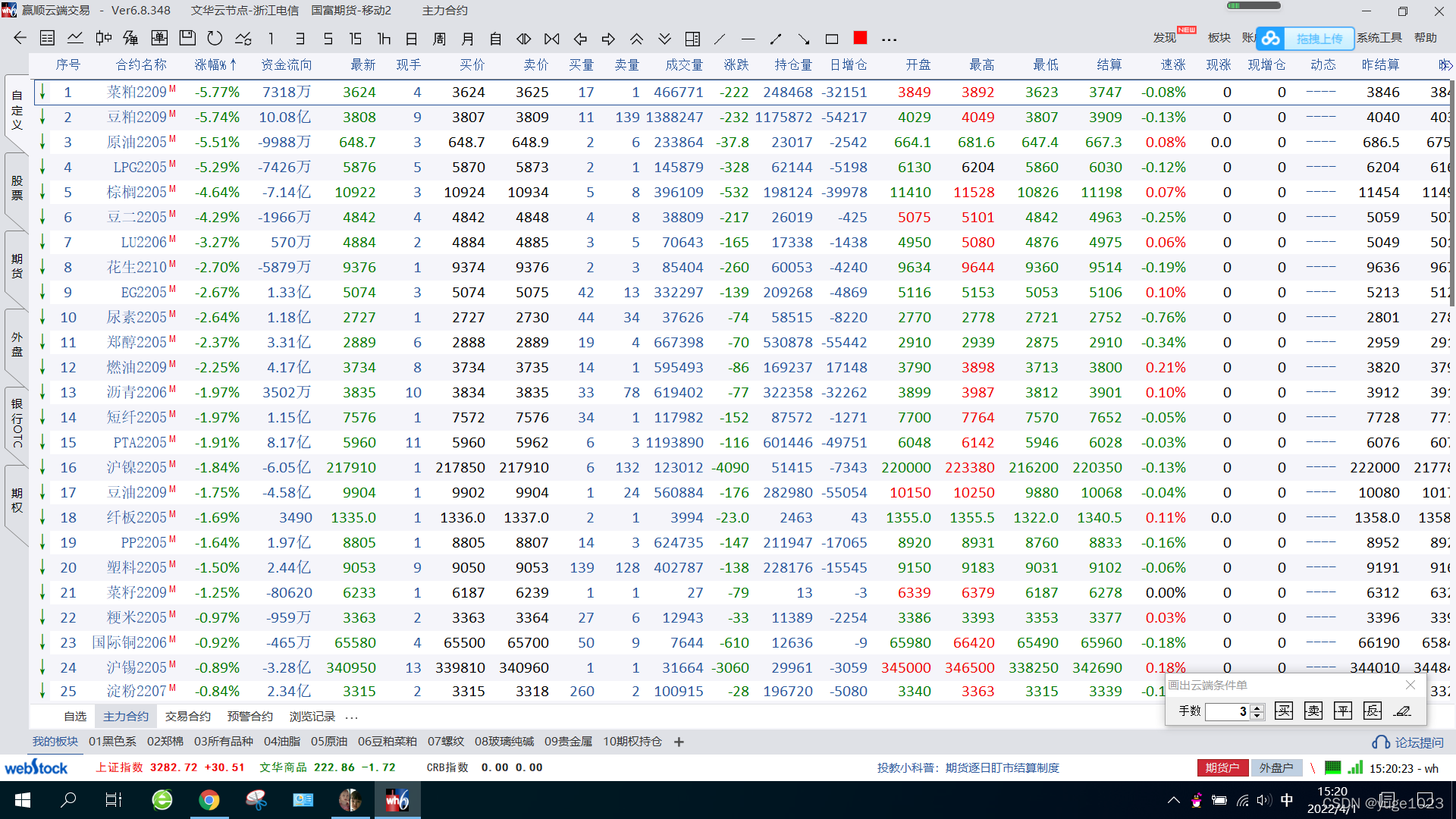The image size is (1456, 819).
Task: Select the 15-minute period button
Action: pos(356,38)
